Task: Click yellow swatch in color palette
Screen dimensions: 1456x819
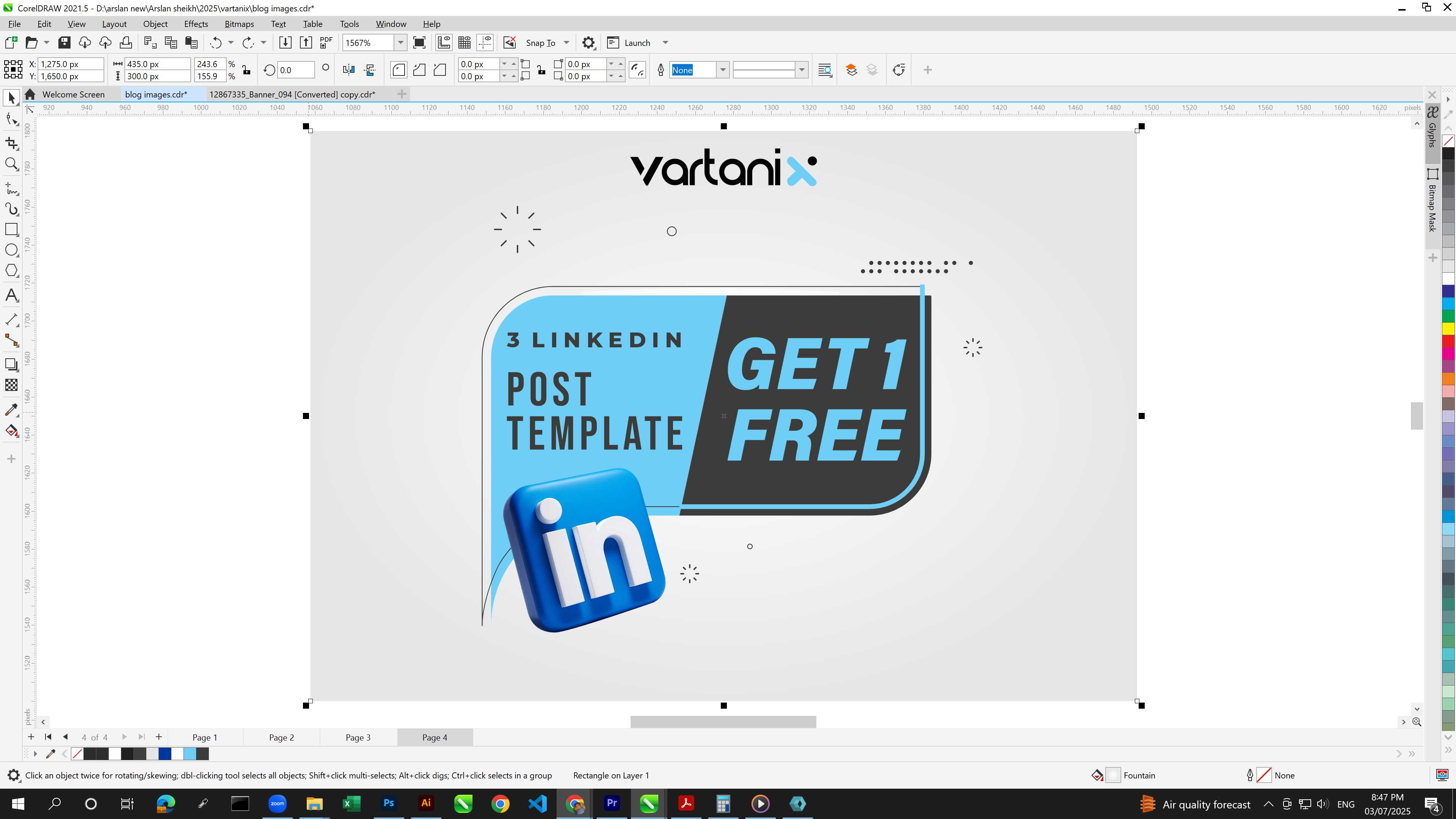Action: click(x=1448, y=328)
